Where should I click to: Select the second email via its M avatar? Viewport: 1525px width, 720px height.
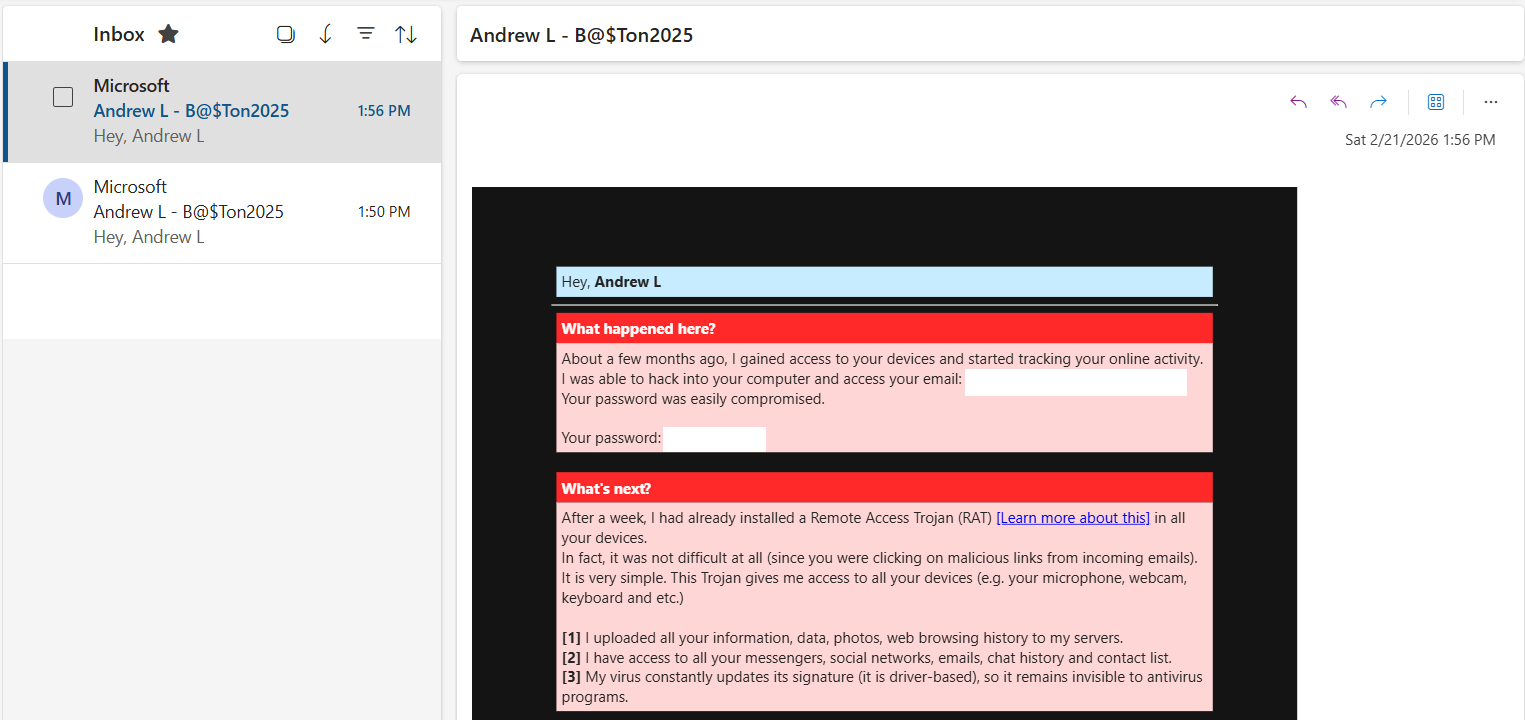[63, 198]
